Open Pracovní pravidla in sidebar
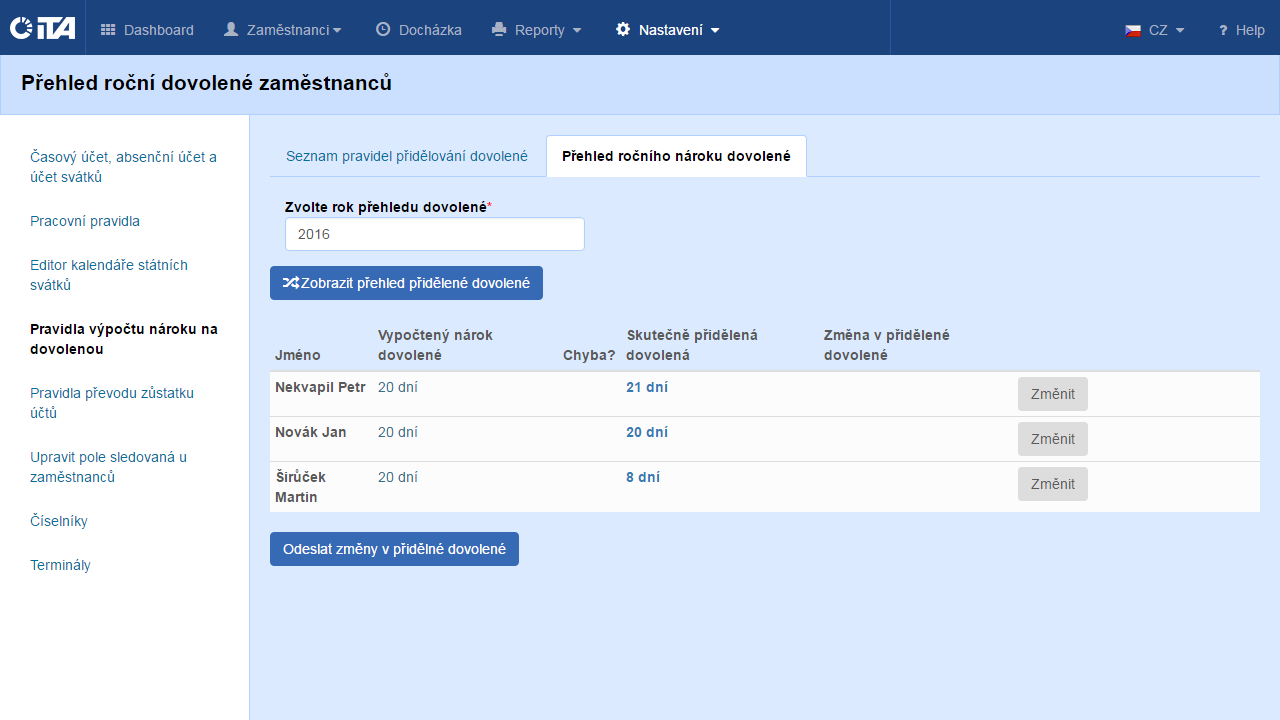1280x720 pixels. 85,221
